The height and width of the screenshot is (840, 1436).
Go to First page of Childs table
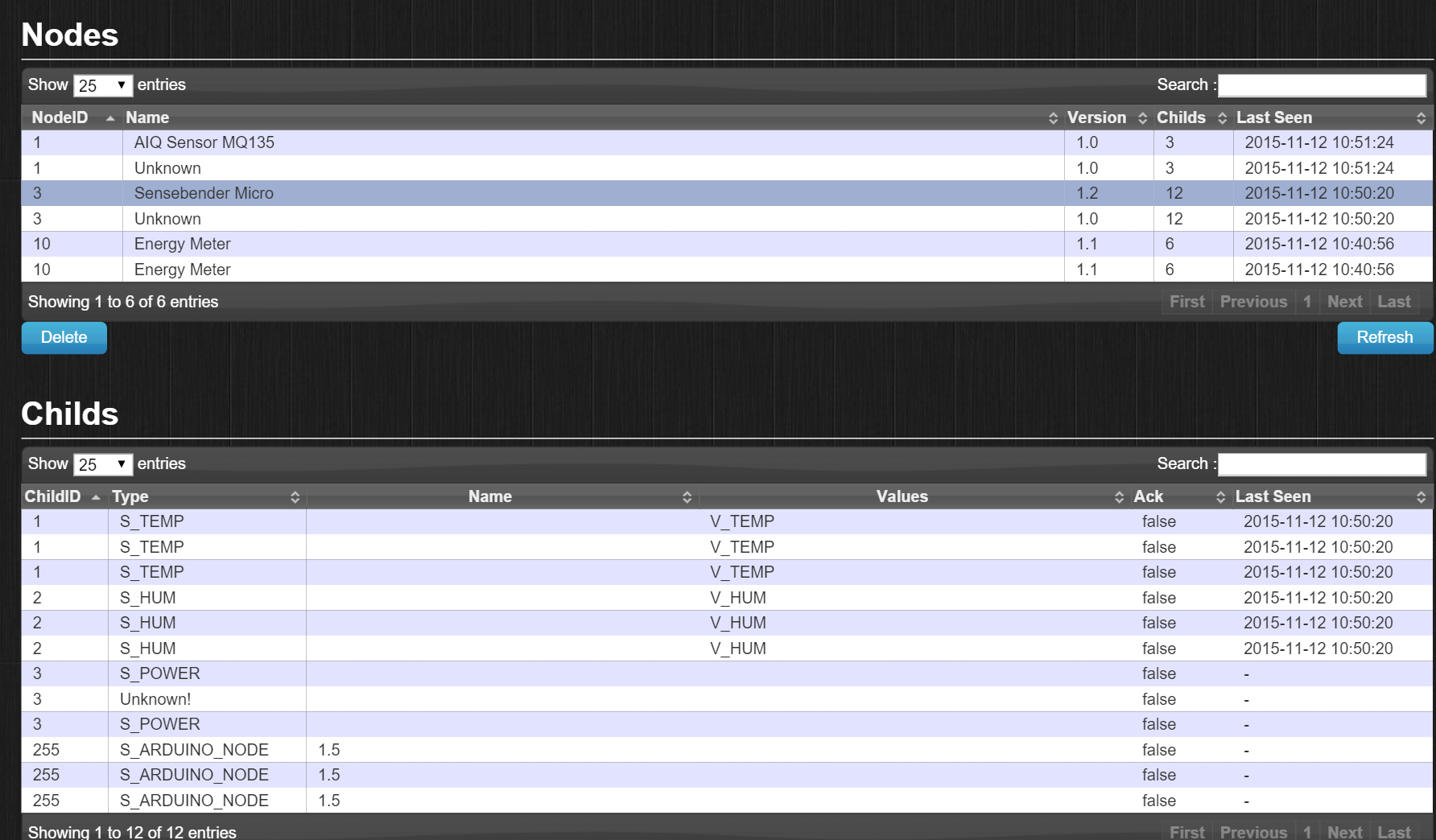pyautogui.click(x=1187, y=832)
